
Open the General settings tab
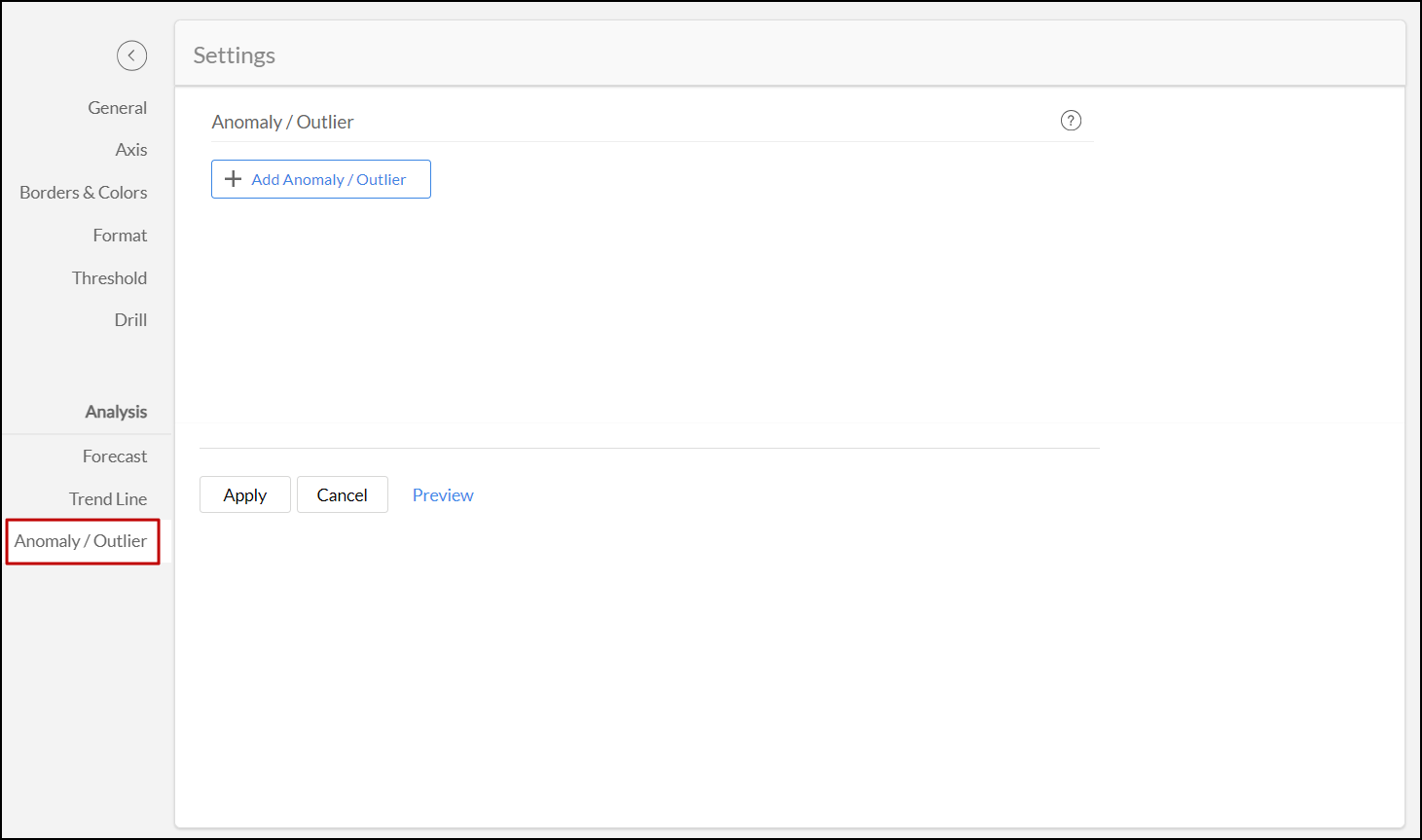[x=117, y=108]
